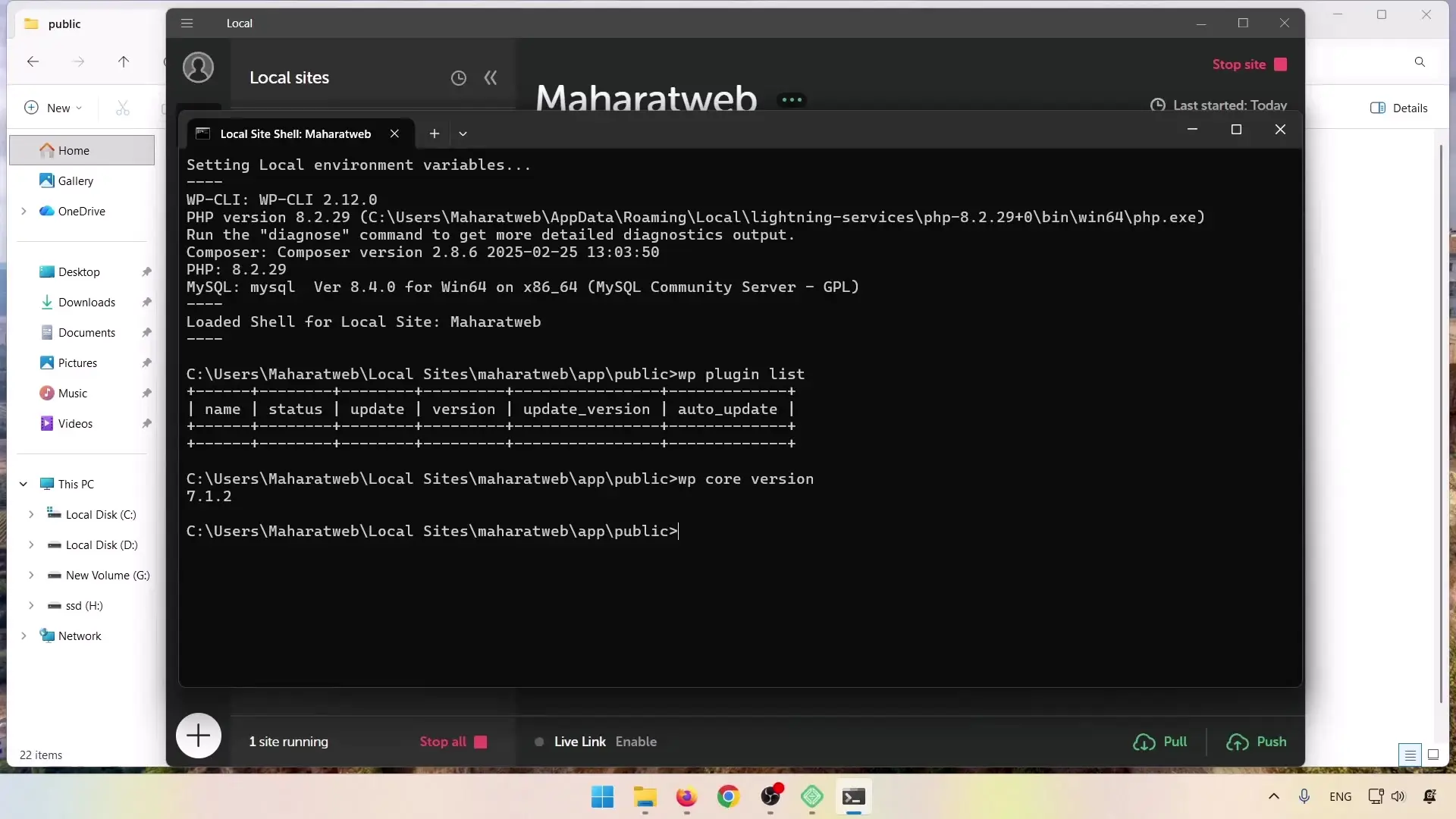Go up one folder in File Explorer
1456x819 pixels.
[124, 61]
